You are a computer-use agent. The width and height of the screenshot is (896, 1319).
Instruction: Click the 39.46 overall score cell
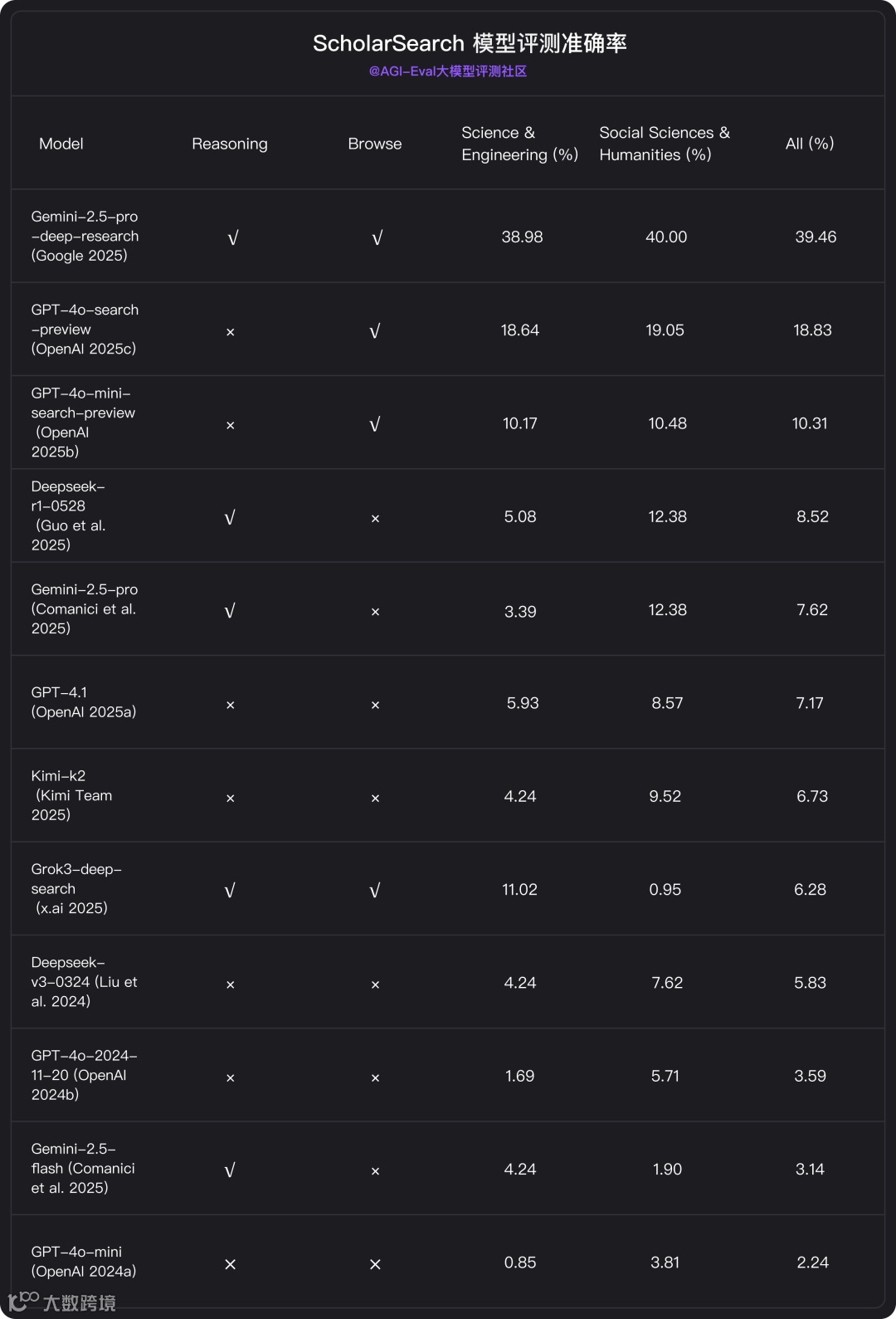(x=816, y=237)
